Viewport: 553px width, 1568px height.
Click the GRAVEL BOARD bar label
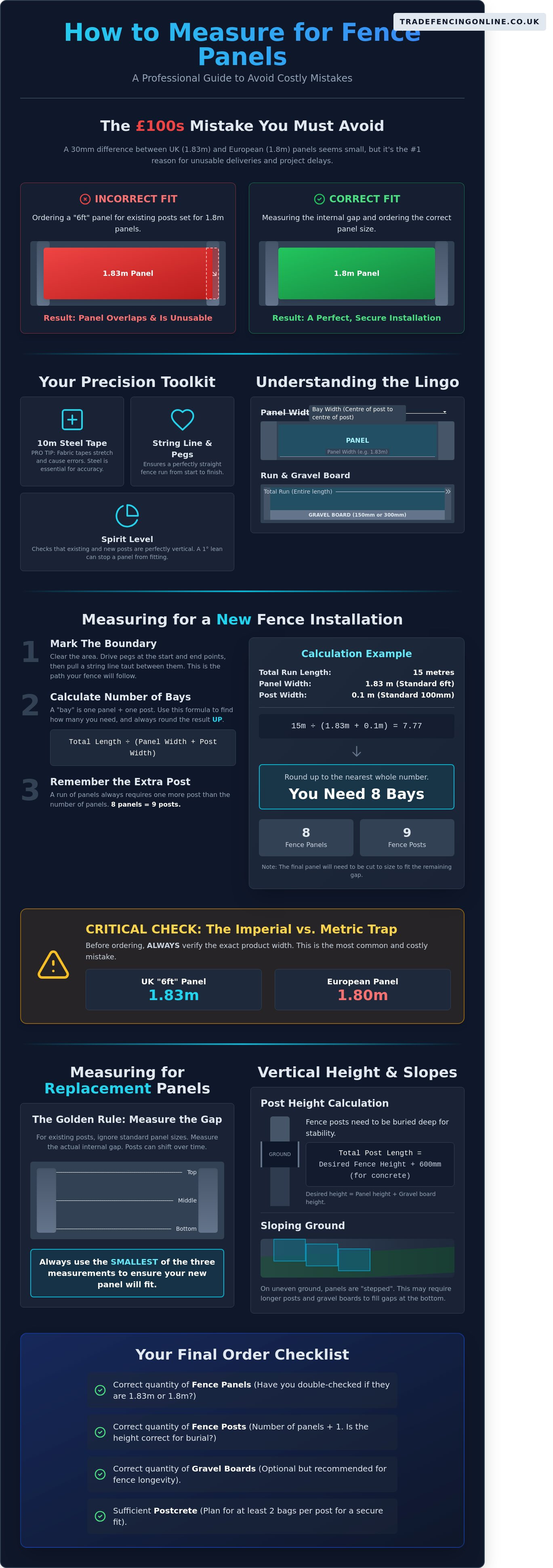pos(357,515)
